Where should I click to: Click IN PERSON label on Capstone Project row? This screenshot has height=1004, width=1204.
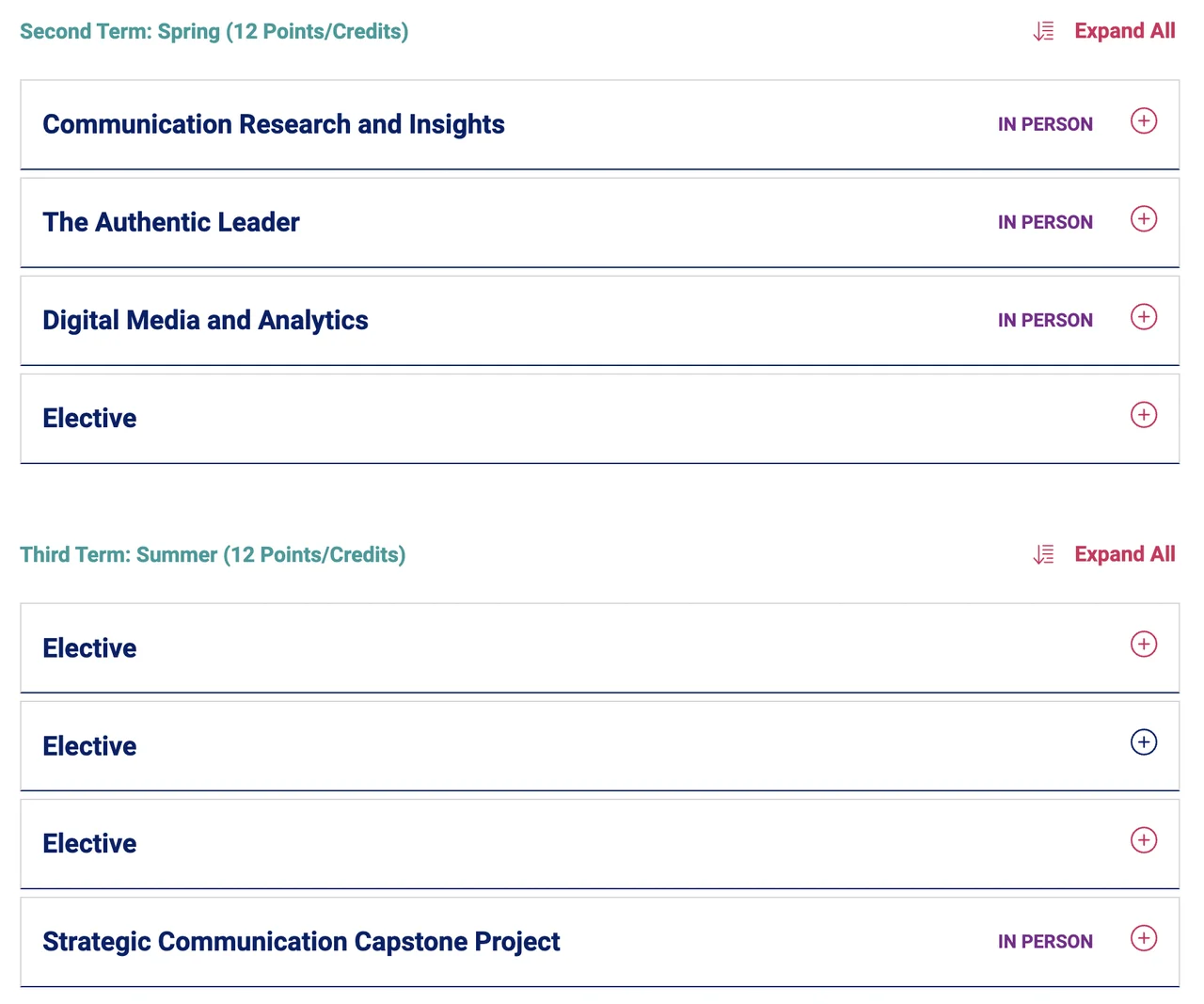point(1045,942)
